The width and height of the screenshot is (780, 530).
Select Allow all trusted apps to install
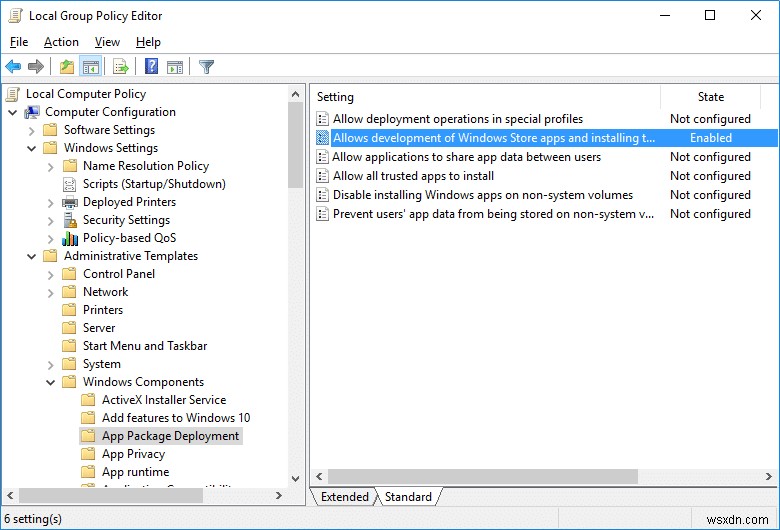pyautogui.click(x=413, y=176)
